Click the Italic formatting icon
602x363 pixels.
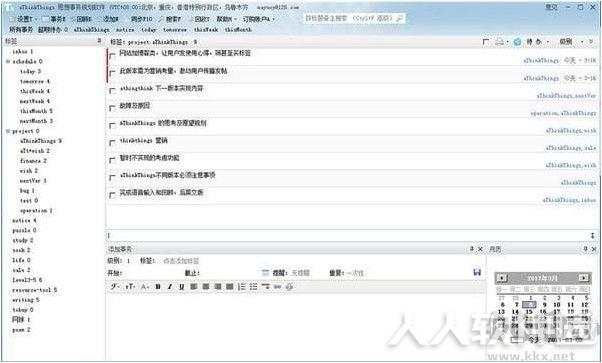[170, 287]
